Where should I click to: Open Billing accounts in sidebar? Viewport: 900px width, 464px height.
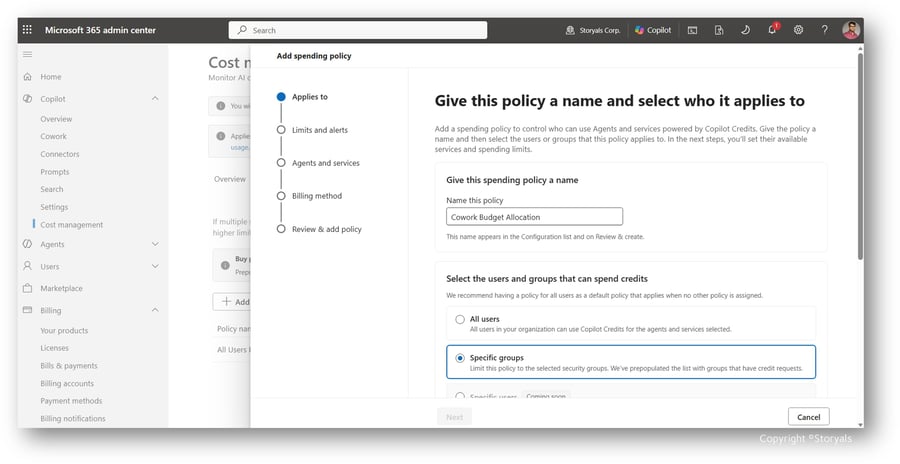(x=67, y=383)
